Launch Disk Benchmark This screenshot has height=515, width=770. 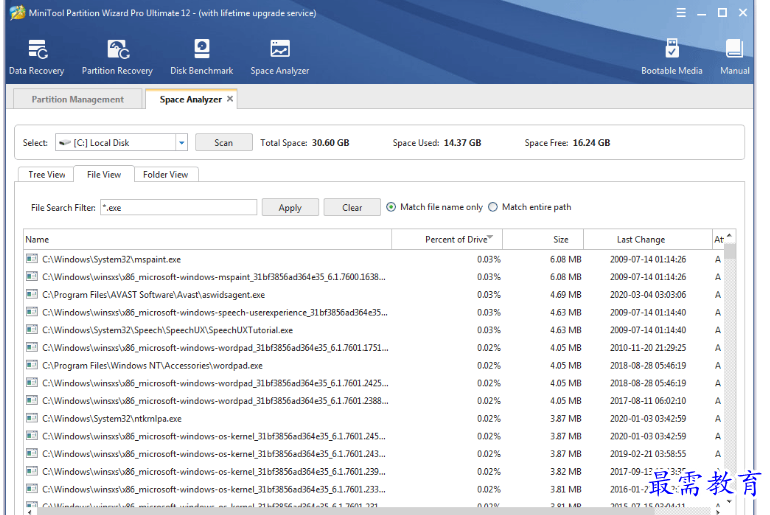click(202, 57)
